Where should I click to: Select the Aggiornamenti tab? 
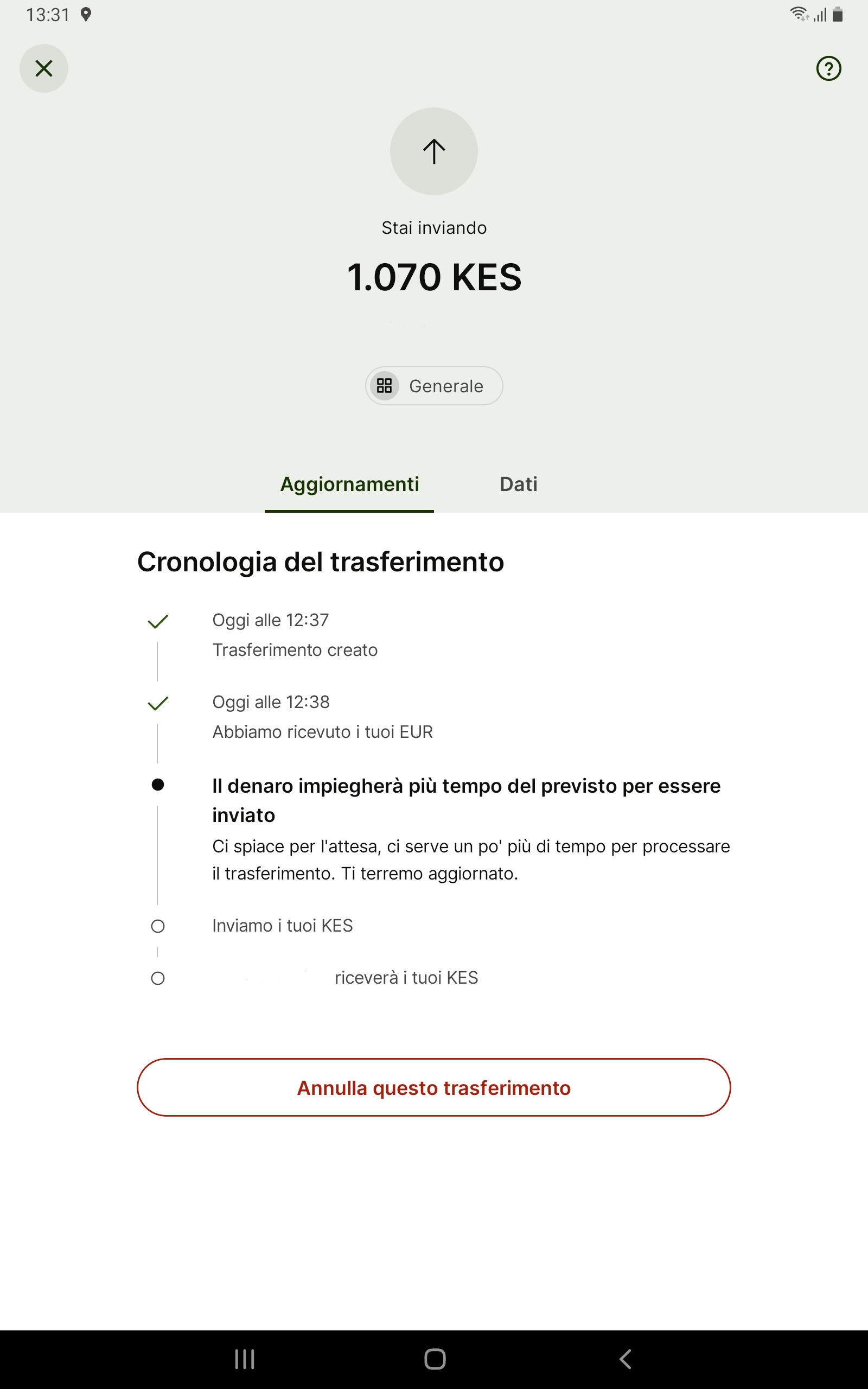pos(349,484)
